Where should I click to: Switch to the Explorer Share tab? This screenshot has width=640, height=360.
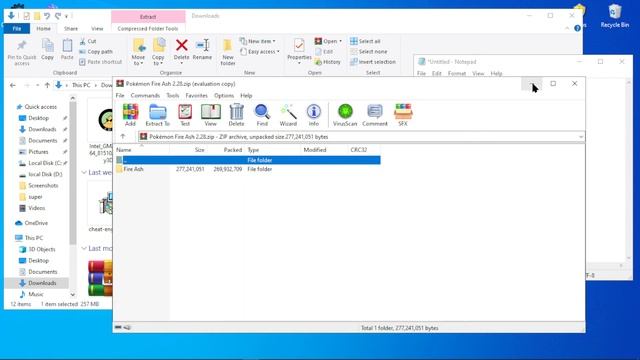[x=71, y=29]
